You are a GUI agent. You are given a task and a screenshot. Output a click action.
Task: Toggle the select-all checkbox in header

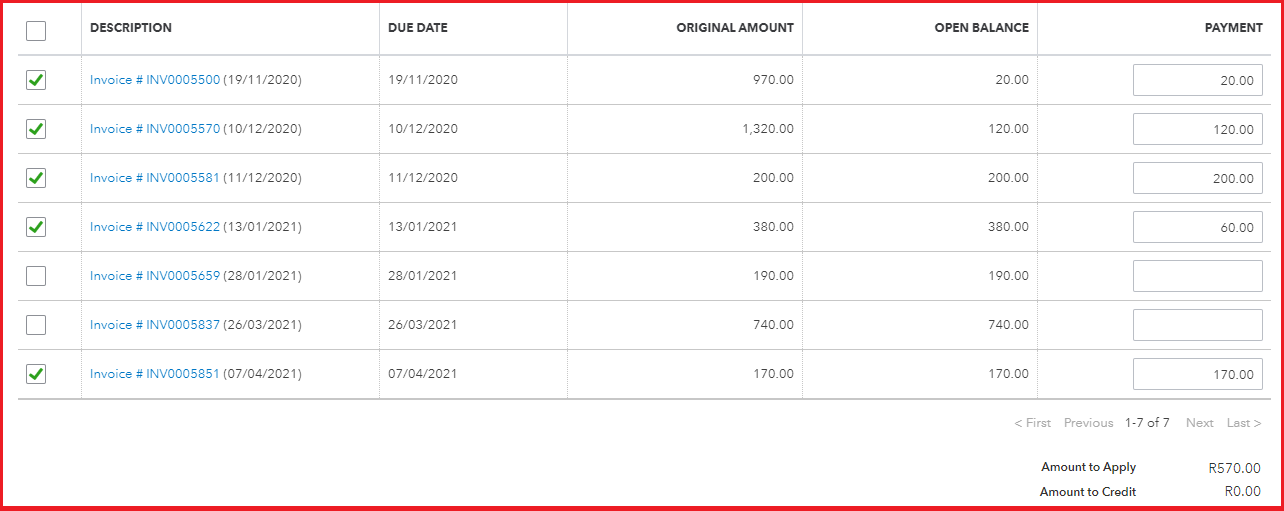tap(36, 31)
